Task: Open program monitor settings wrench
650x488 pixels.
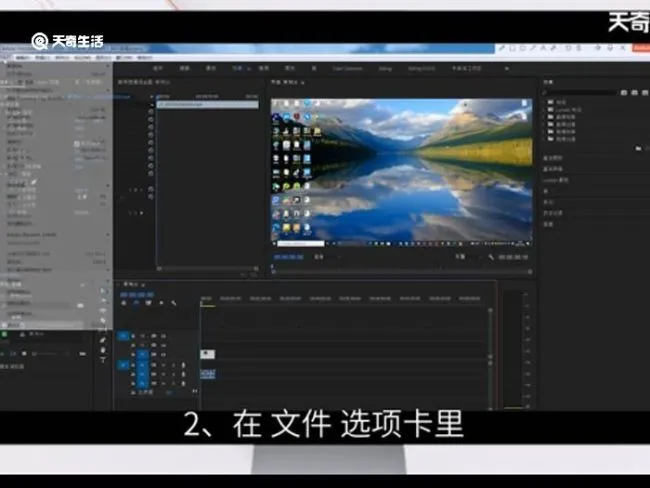Action: pos(491,257)
